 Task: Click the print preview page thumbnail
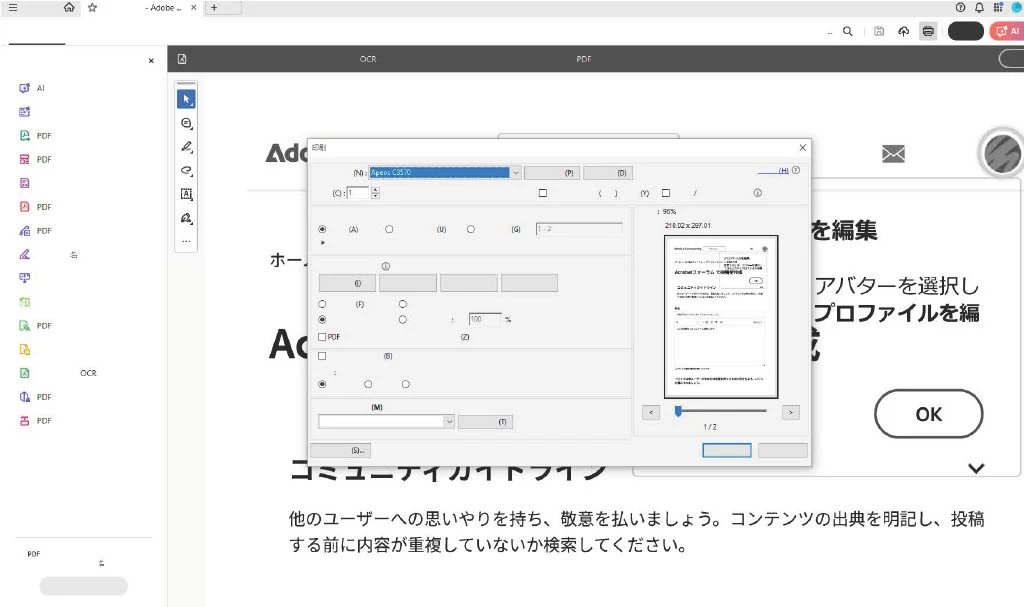point(721,316)
